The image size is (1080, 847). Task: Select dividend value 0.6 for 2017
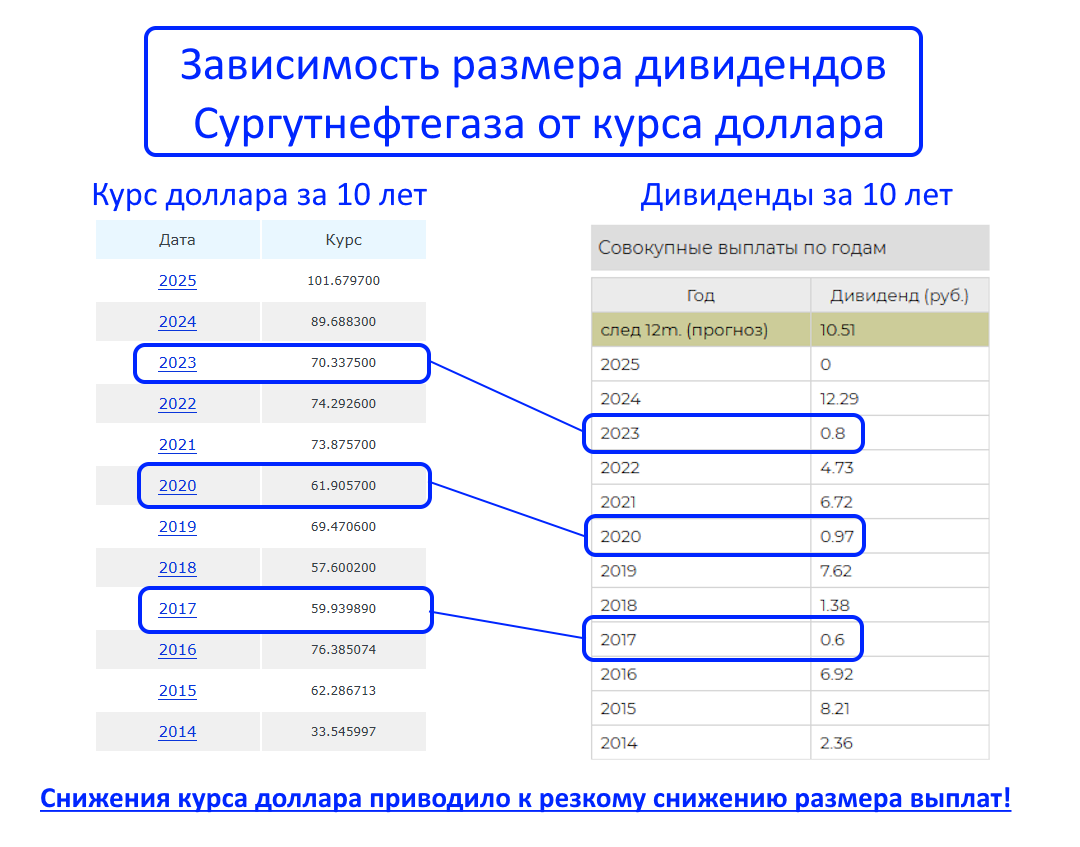(x=832, y=640)
